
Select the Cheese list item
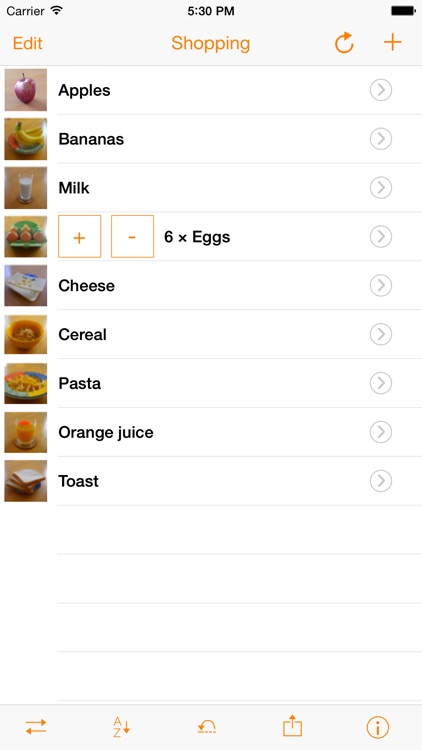coord(211,286)
